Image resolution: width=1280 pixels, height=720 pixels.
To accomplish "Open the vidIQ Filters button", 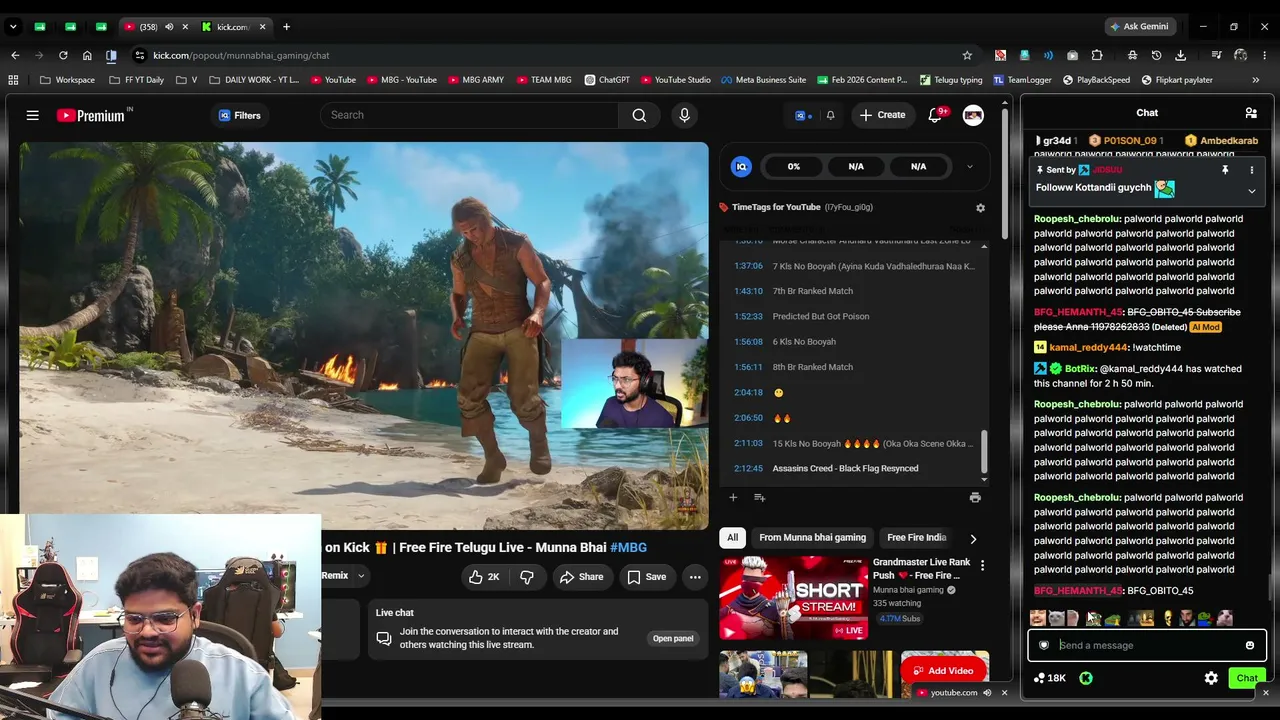I will click(x=240, y=115).
